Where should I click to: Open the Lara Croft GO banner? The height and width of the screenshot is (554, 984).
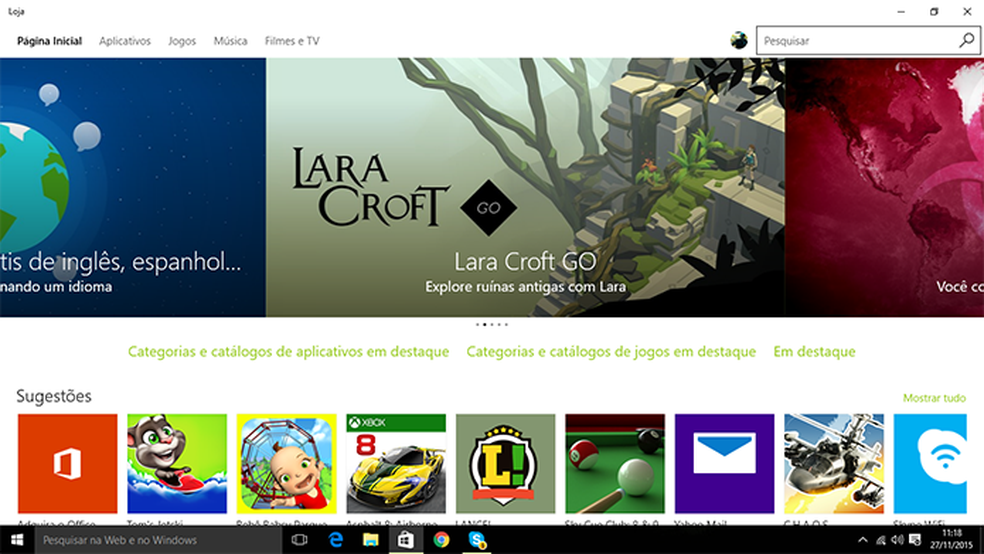pos(525,188)
